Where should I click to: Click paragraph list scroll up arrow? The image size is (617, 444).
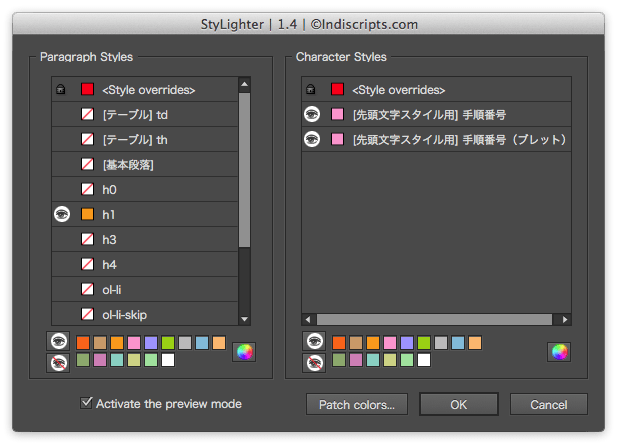(244, 84)
